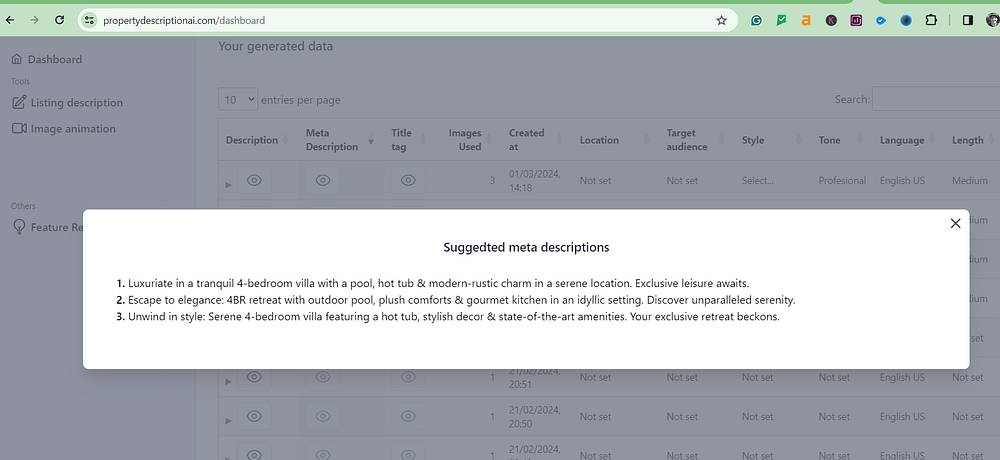Expand the first table row triangle

(228, 185)
